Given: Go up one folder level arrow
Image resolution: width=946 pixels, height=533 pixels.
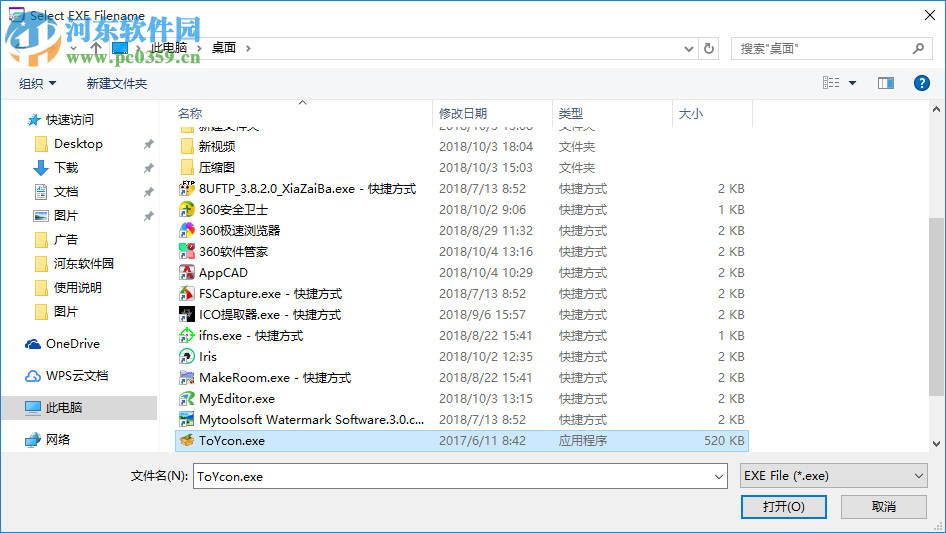Looking at the screenshot, I should (95, 48).
